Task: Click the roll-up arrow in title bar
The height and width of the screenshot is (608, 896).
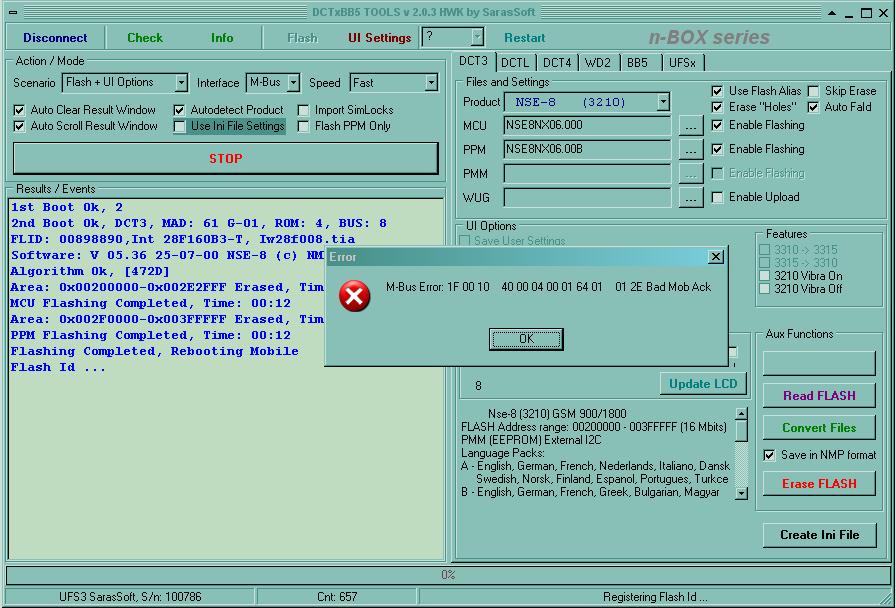Action: coord(832,13)
